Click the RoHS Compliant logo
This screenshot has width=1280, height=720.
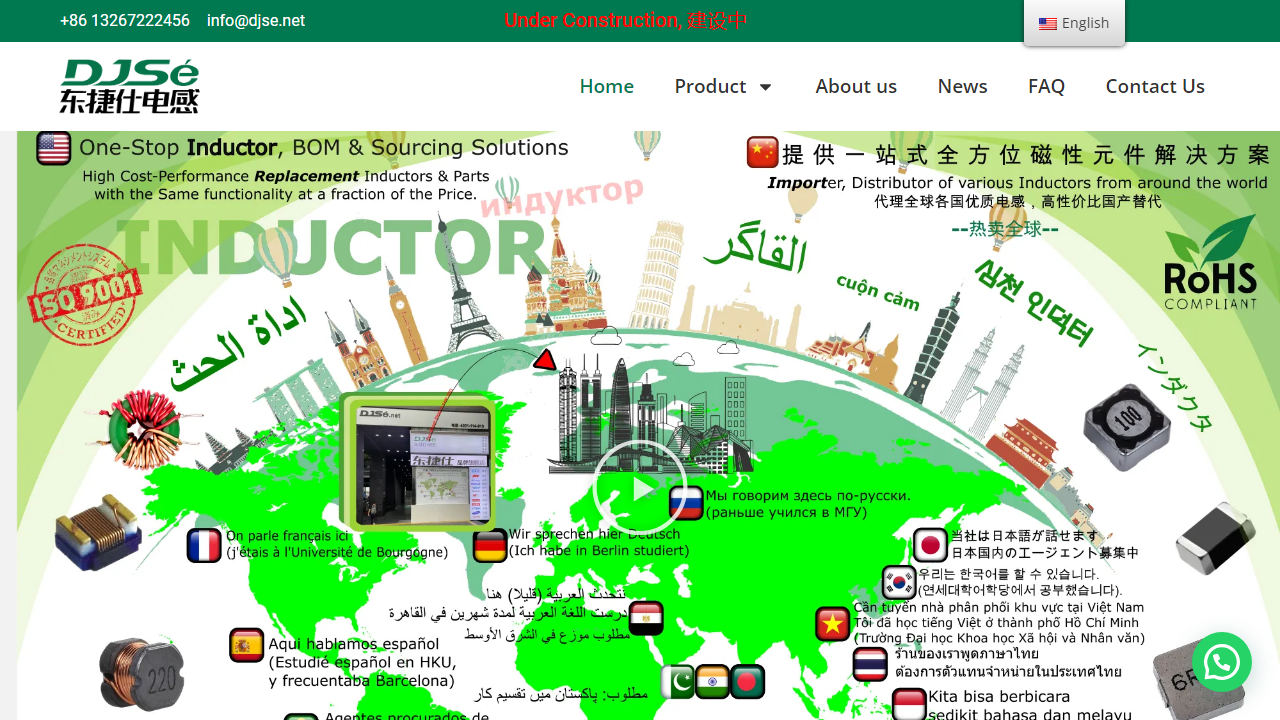point(1210,263)
